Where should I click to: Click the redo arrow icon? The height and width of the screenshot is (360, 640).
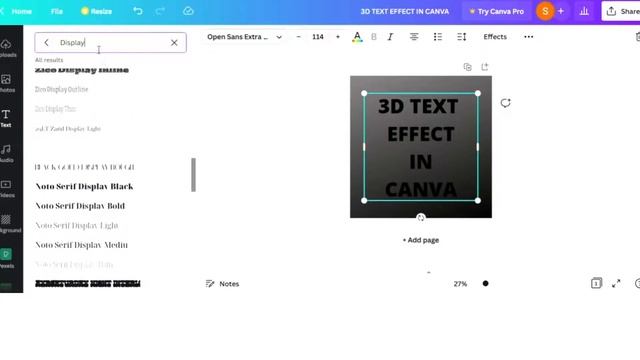(x=160, y=11)
